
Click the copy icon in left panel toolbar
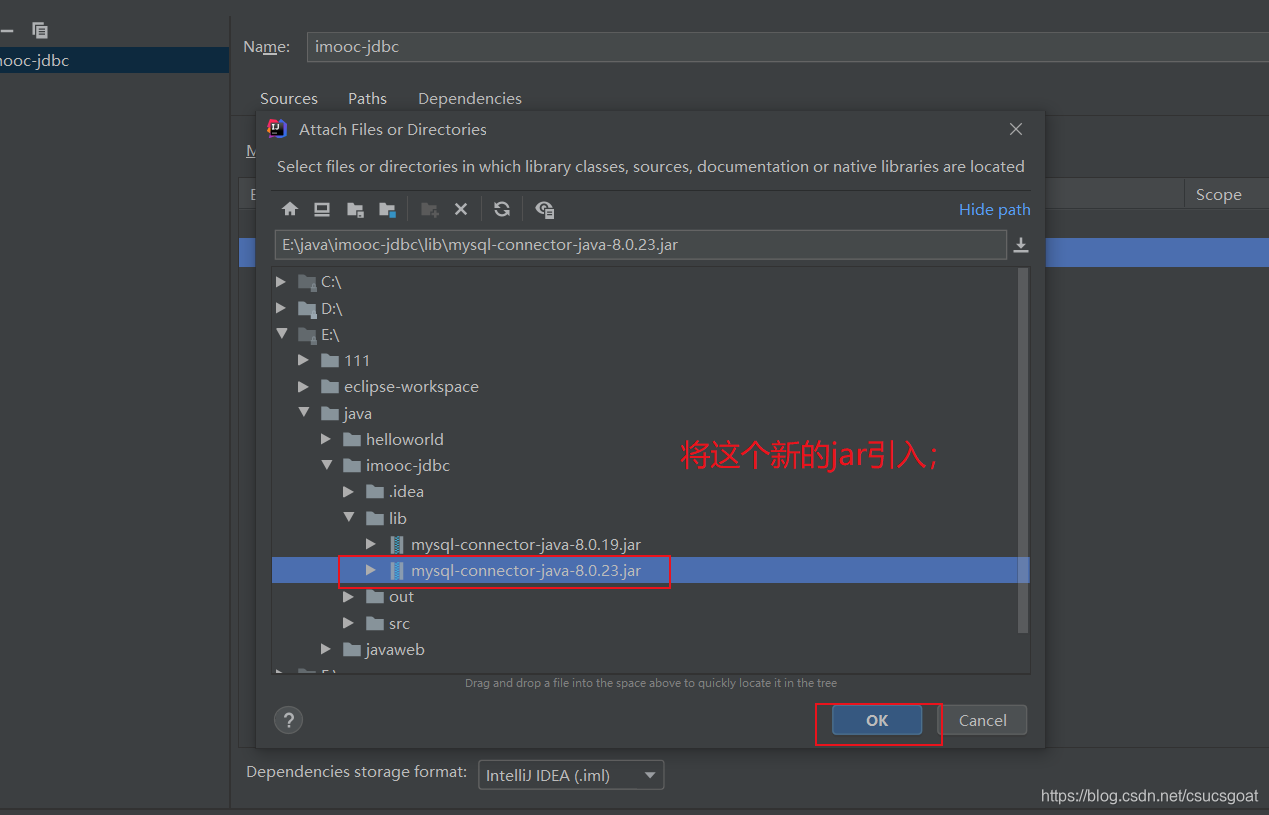point(40,30)
